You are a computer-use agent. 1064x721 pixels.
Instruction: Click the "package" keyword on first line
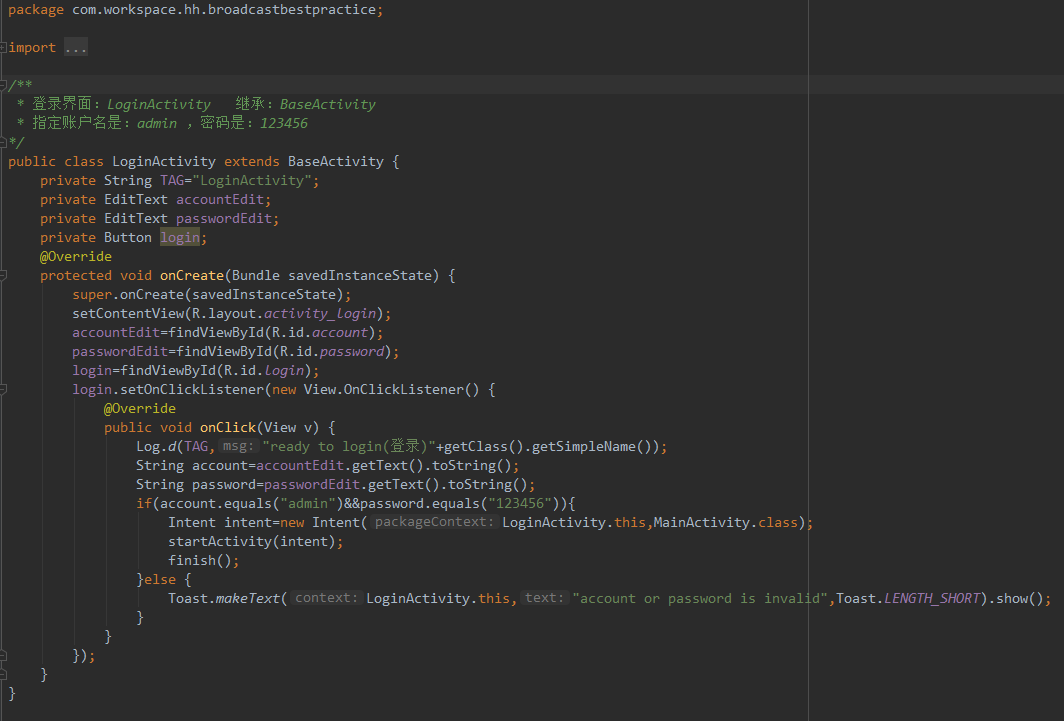(36, 9)
